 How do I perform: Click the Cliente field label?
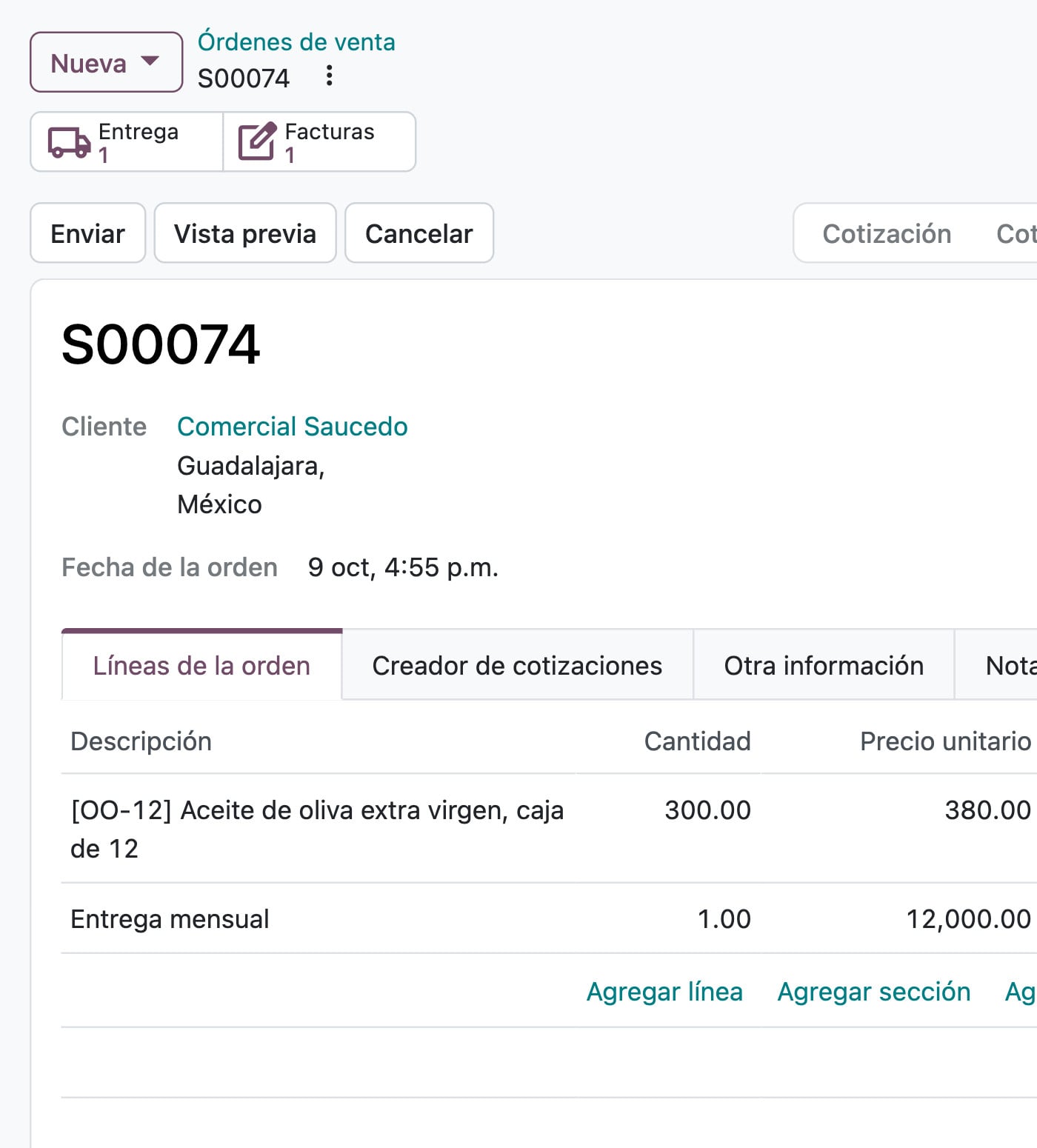[104, 427]
